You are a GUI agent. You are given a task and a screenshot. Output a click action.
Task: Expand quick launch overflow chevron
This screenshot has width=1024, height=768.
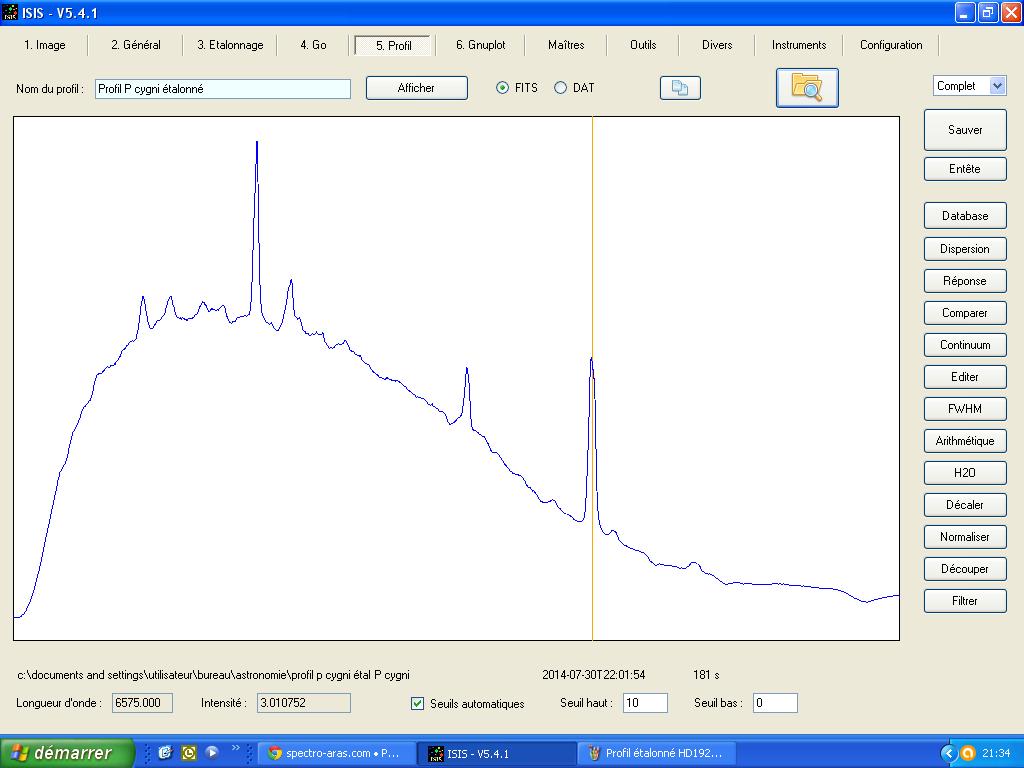(x=237, y=749)
